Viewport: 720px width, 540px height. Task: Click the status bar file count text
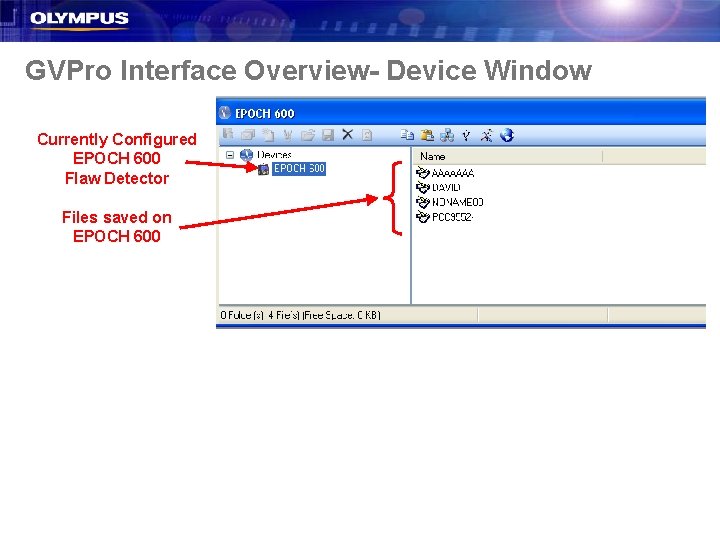pyautogui.click(x=300, y=315)
